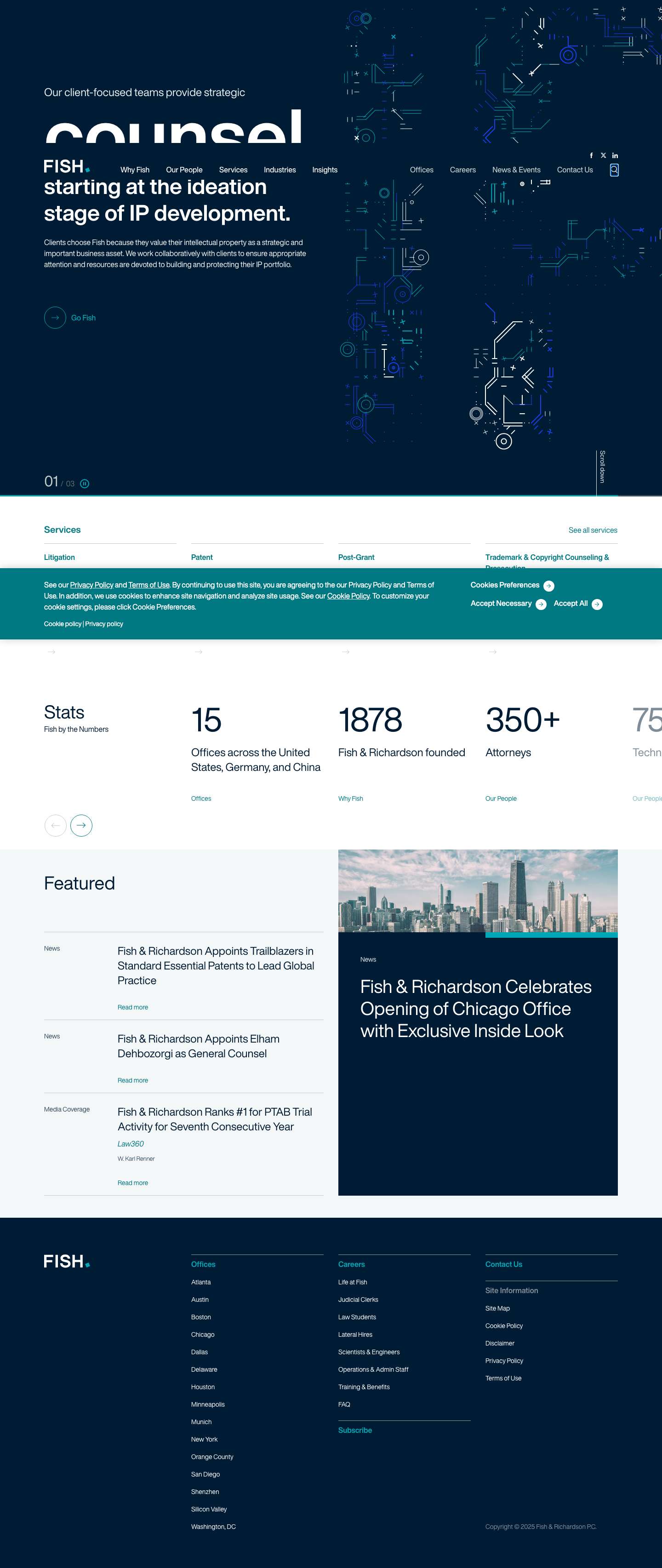Open the Why Fish menu item
662x1568 pixels.
(135, 170)
